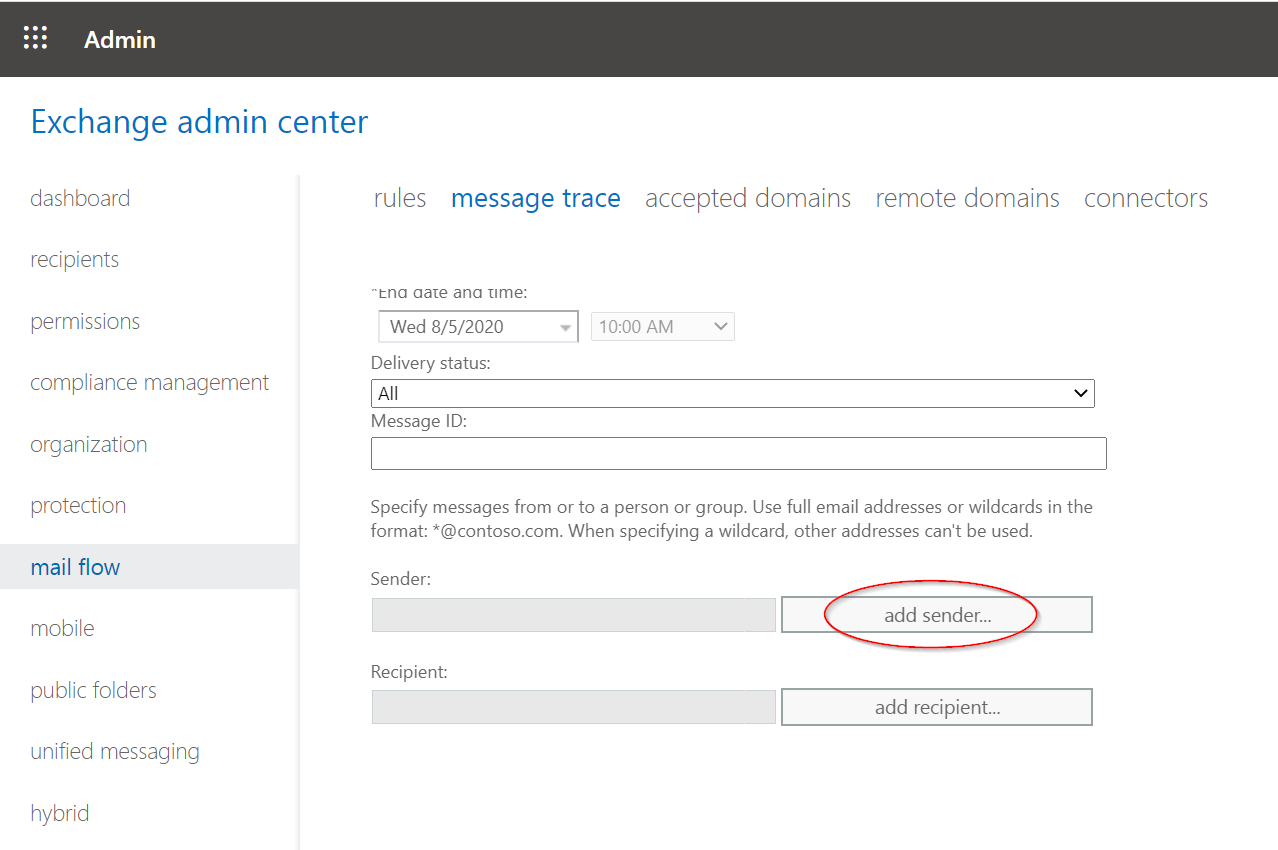Click the Message ID text field
Screen dimensions: 1278x850
[x=738, y=454]
